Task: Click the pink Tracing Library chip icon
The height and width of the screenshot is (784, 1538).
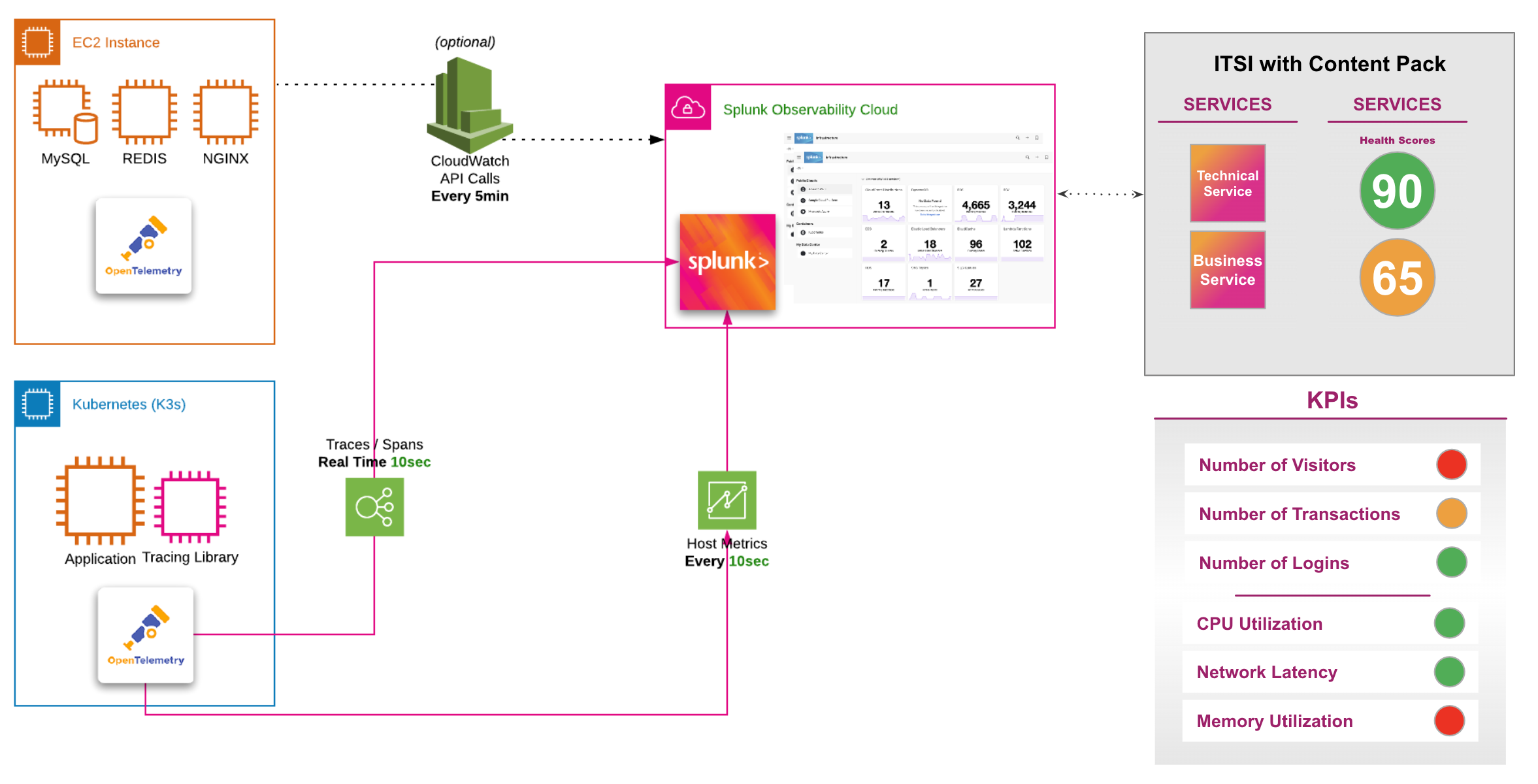Action: click(190, 507)
